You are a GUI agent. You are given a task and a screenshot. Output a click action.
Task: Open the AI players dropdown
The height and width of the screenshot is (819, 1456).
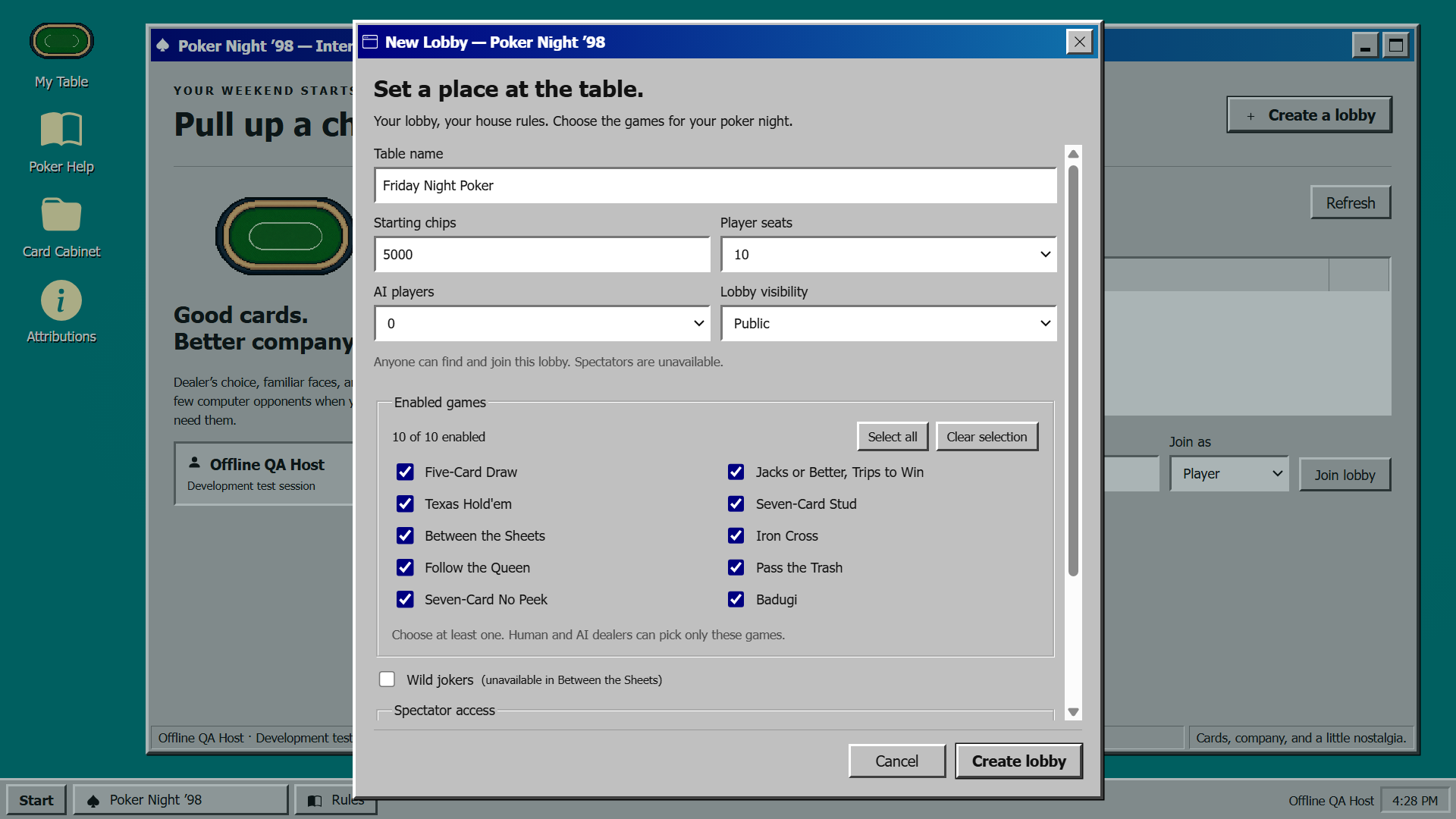pyautogui.click(x=541, y=324)
